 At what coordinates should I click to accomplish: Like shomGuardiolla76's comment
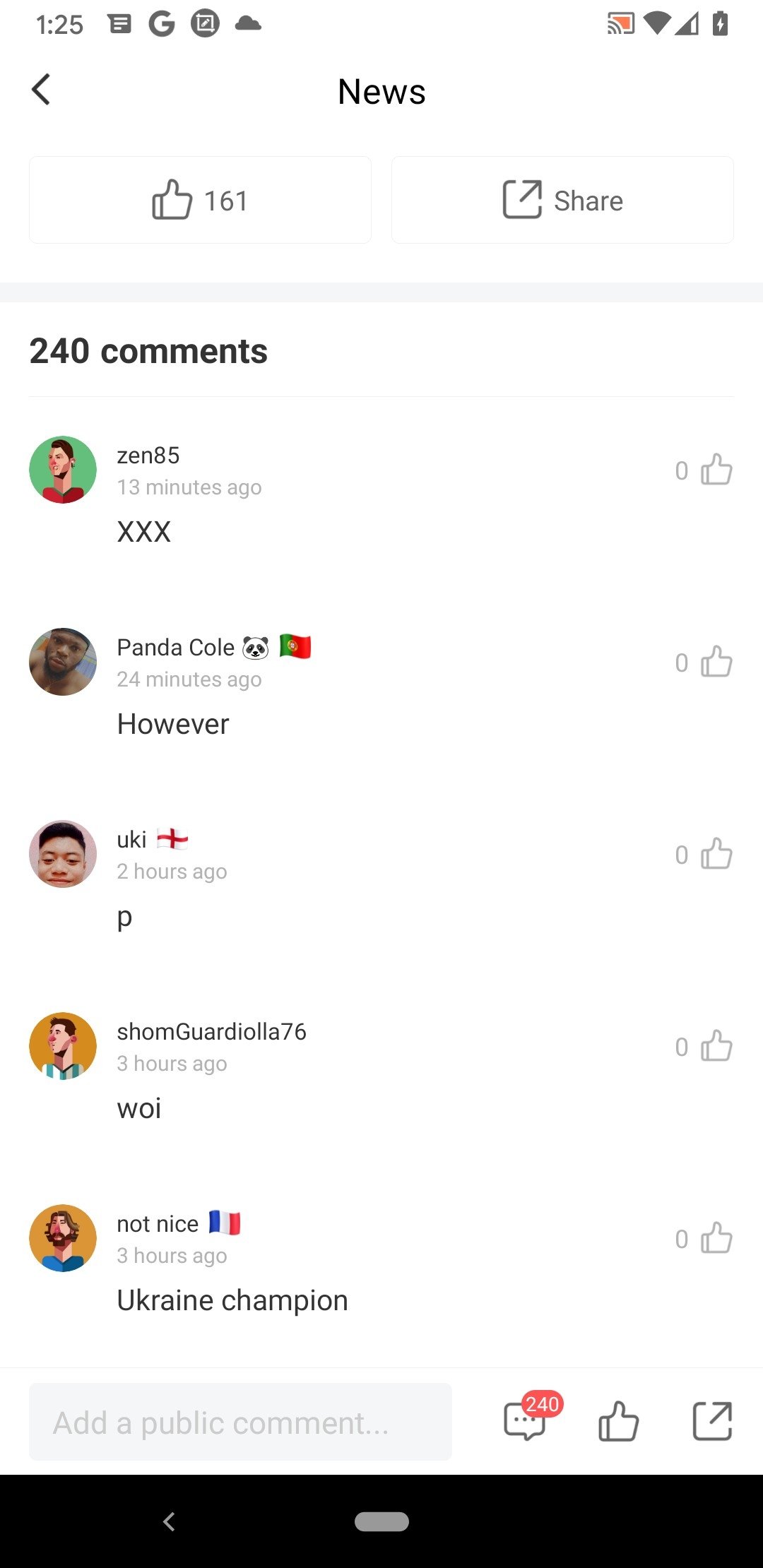coord(716,1046)
